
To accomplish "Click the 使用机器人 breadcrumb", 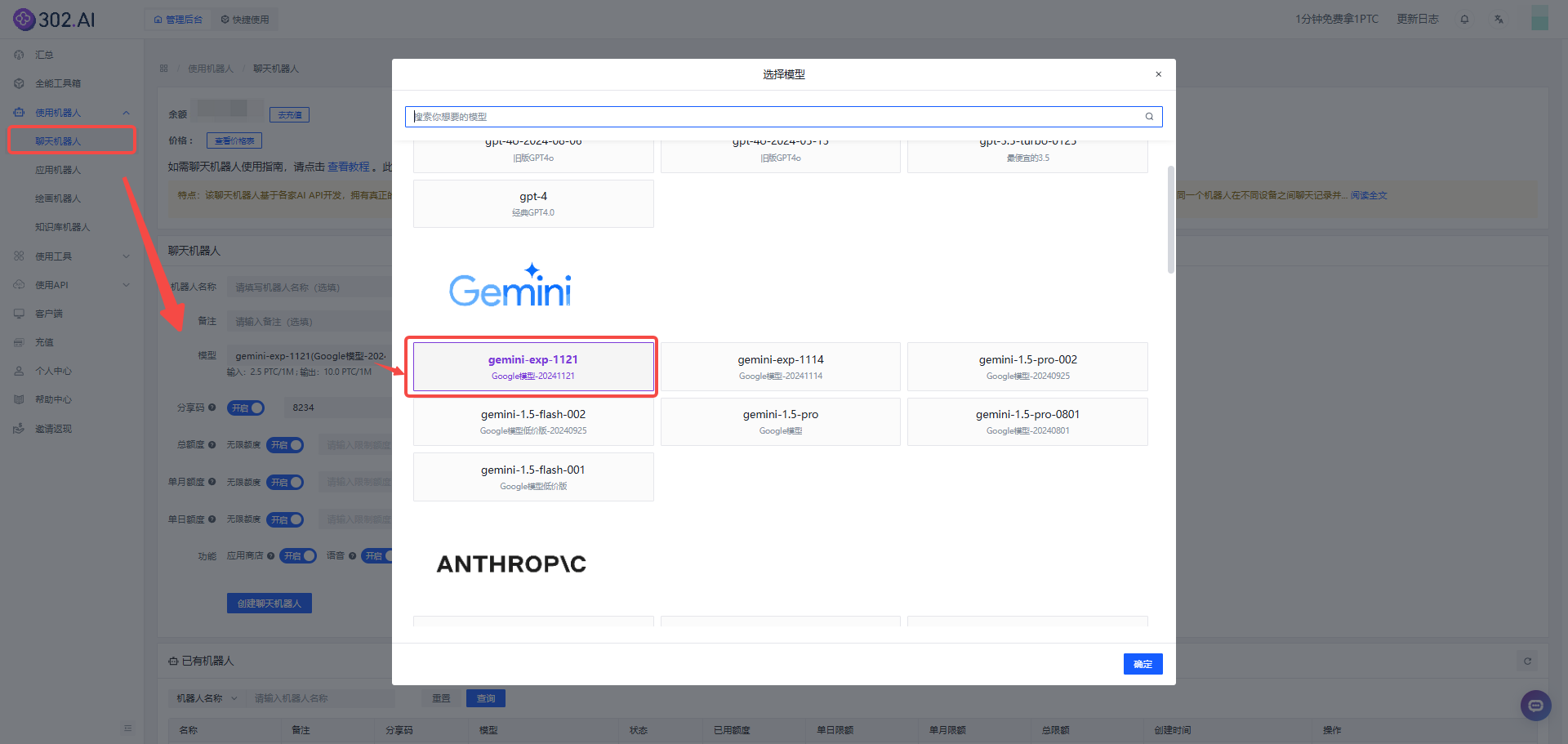I will pos(211,69).
